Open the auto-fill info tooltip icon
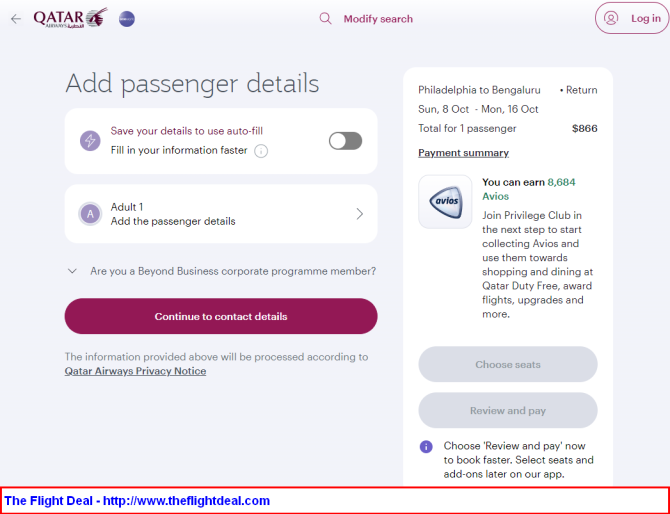Viewport: 670px width, 514px height. pos(261,151)
